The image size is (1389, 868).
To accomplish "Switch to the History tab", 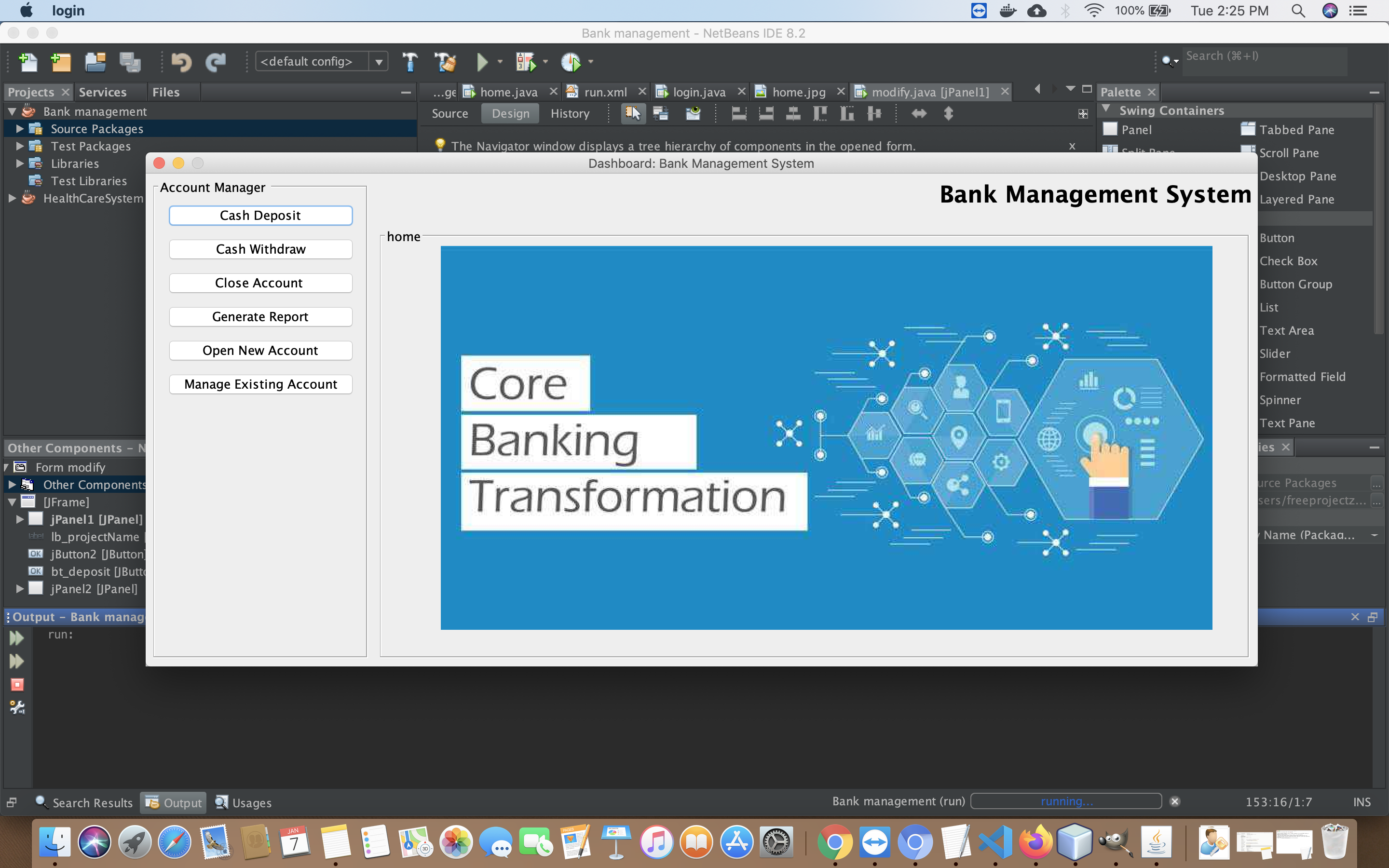I will pyautogui.click(x=569, y=112).
